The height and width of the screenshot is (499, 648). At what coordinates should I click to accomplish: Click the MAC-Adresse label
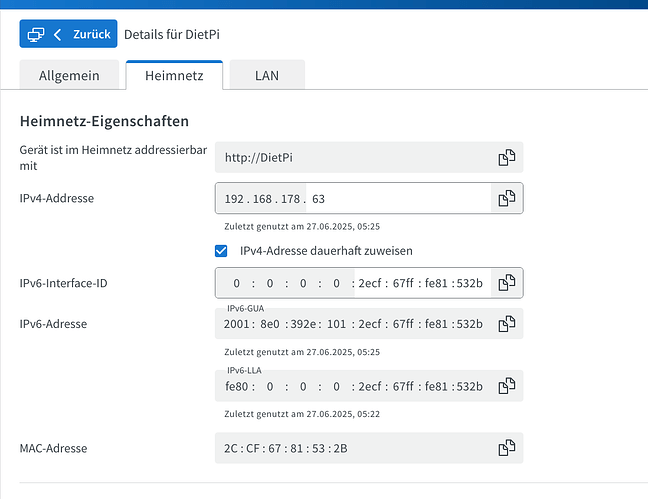point(53,448)
